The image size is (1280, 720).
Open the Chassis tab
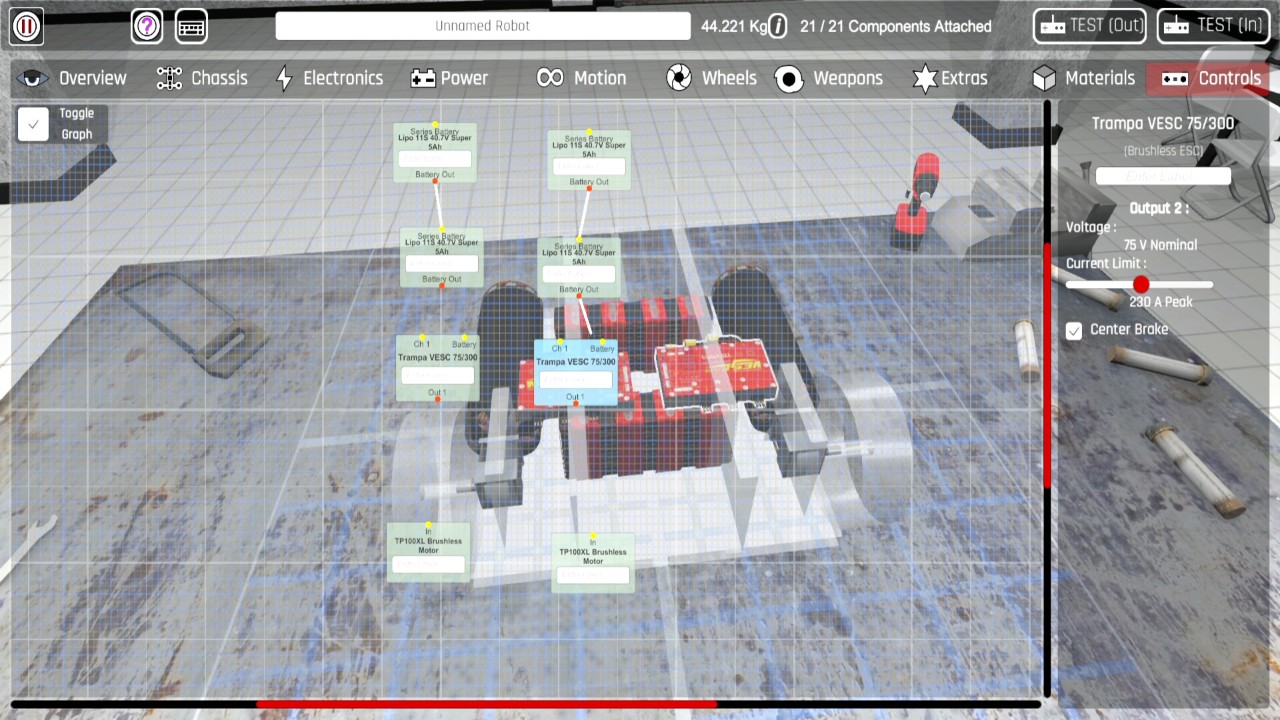[x=202, y=78]
